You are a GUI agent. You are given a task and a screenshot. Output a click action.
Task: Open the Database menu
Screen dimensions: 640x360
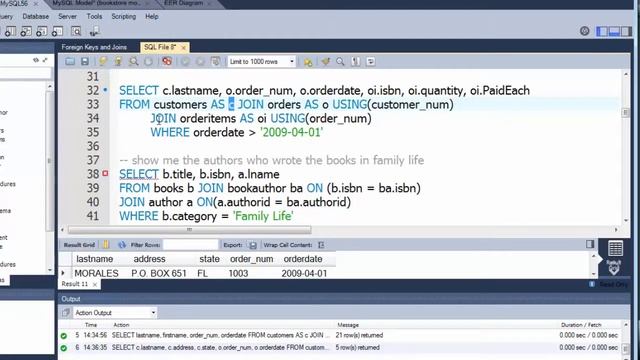[36, 16]
